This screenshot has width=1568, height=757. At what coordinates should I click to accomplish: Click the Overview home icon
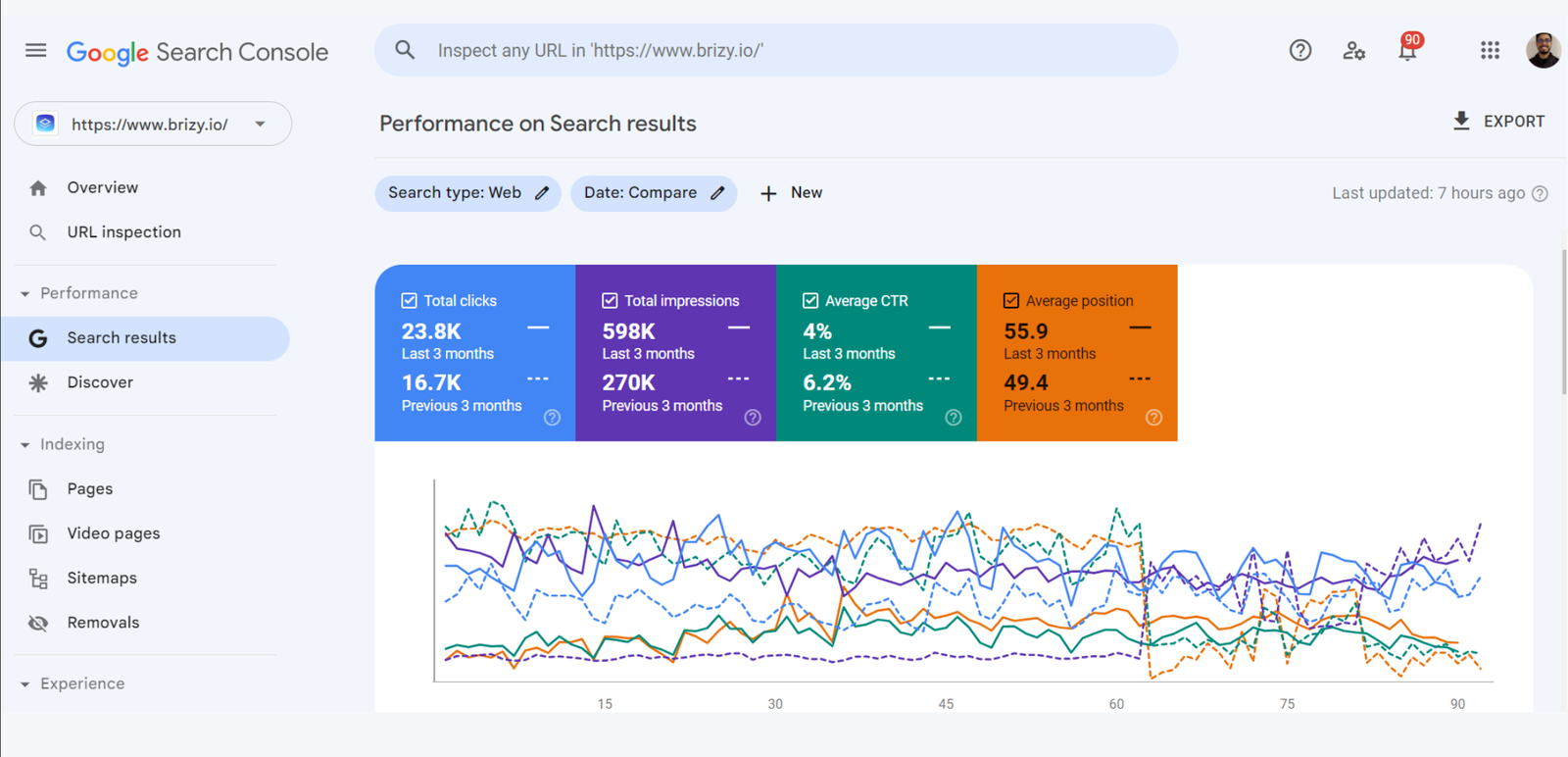pos(38,188)
